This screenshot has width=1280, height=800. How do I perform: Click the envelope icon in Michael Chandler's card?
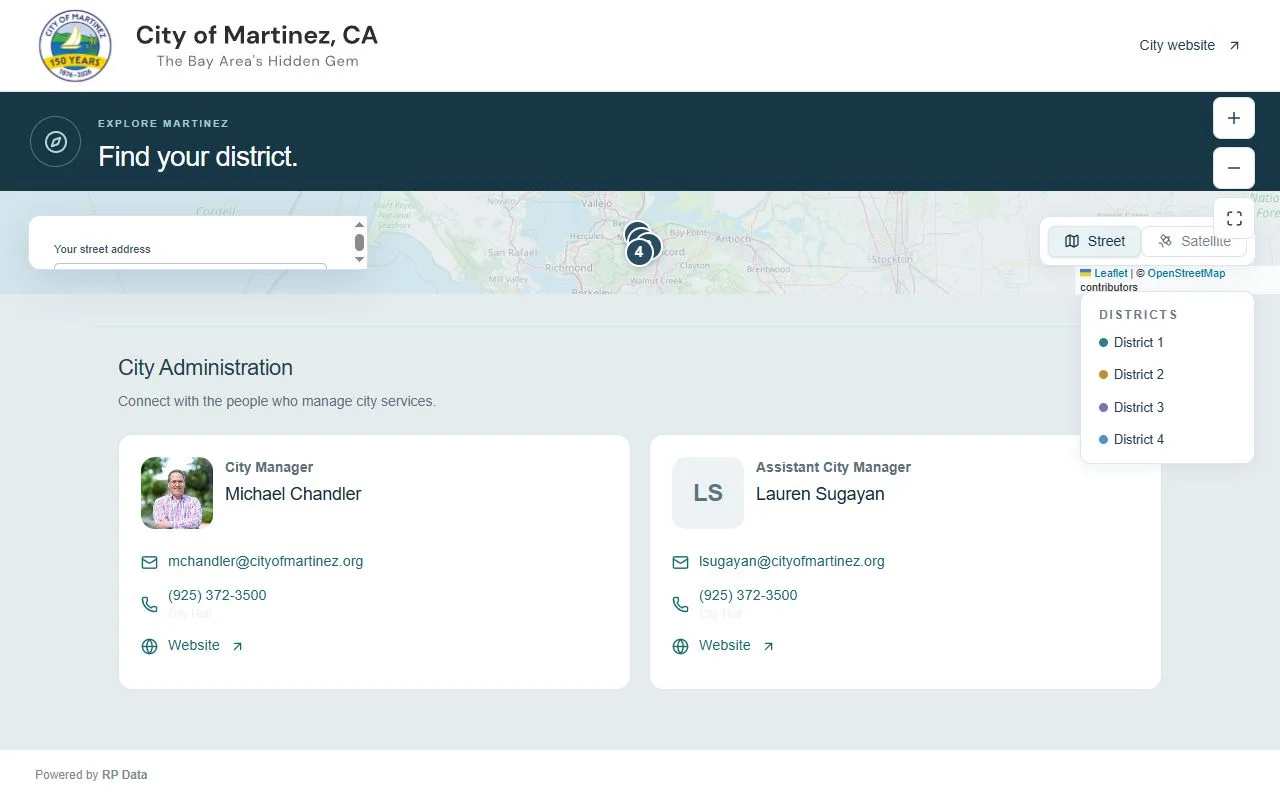[149, 563]
